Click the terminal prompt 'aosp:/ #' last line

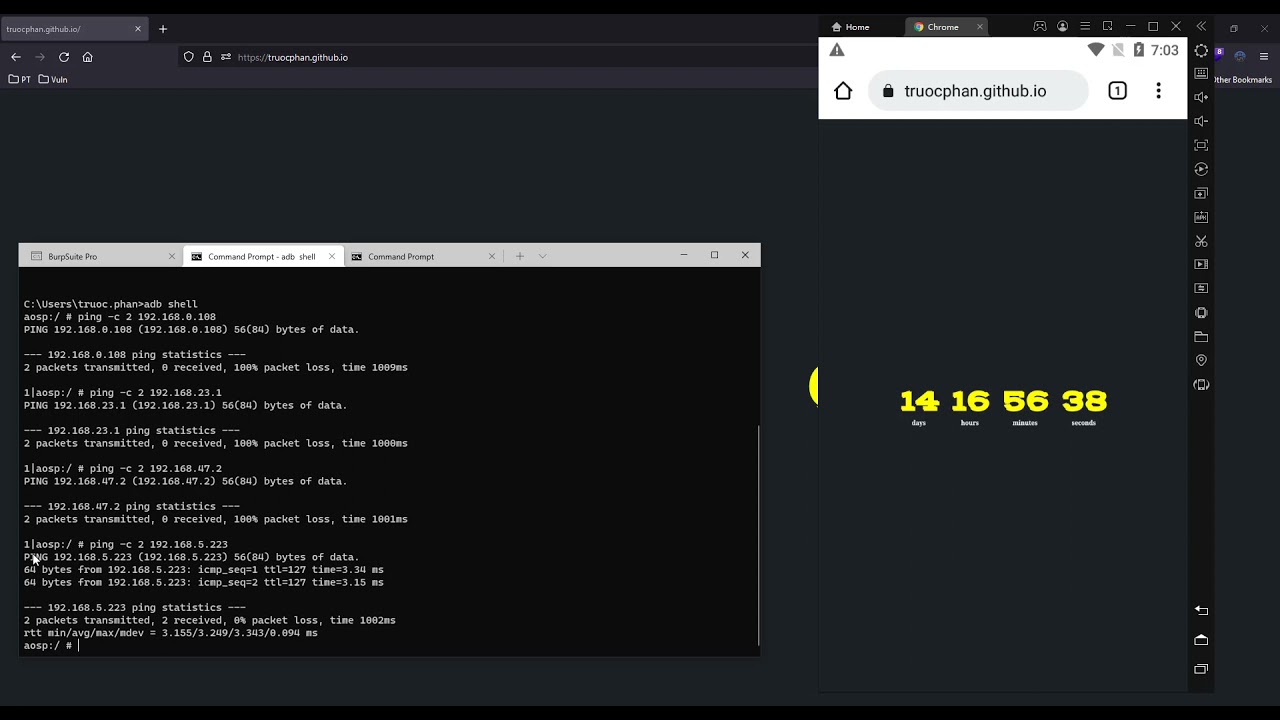click(x=48, y=646)
